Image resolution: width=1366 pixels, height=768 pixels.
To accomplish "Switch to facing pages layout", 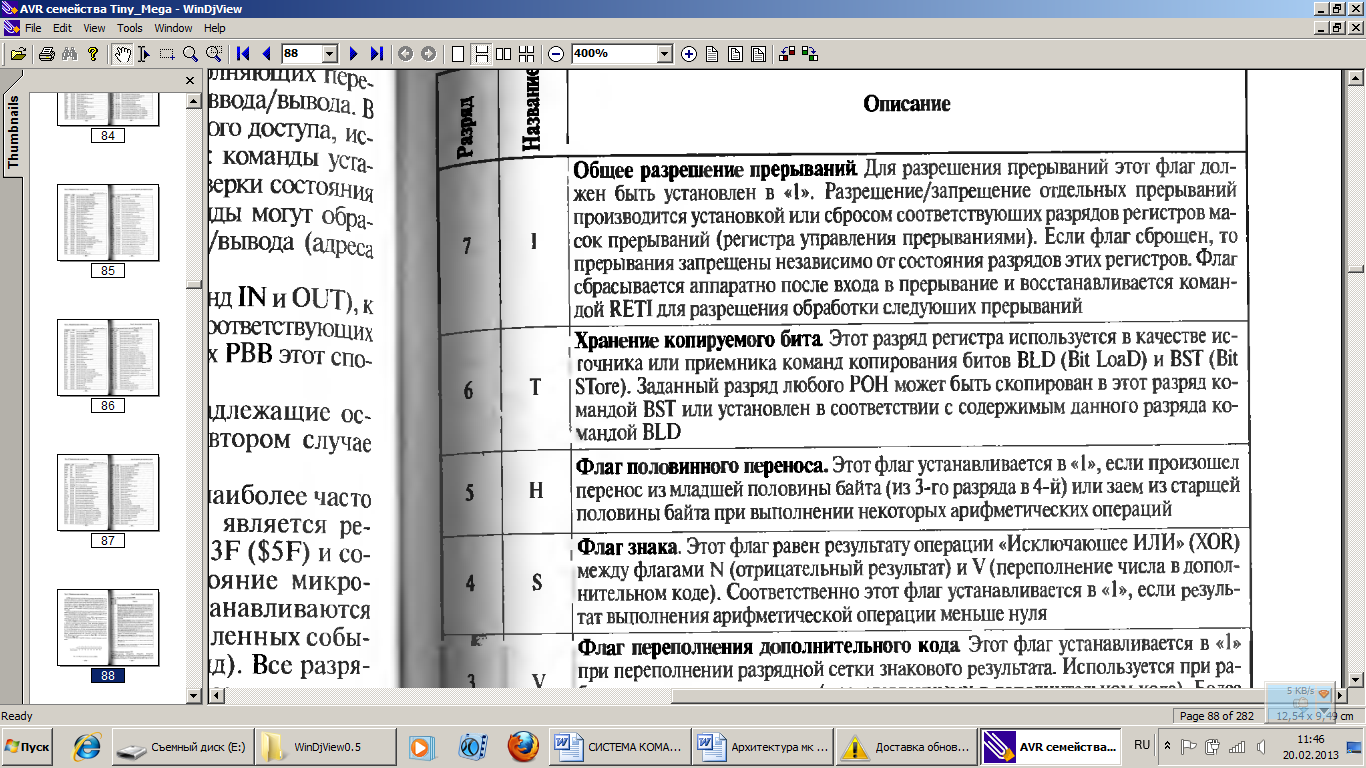I will 504,54.
